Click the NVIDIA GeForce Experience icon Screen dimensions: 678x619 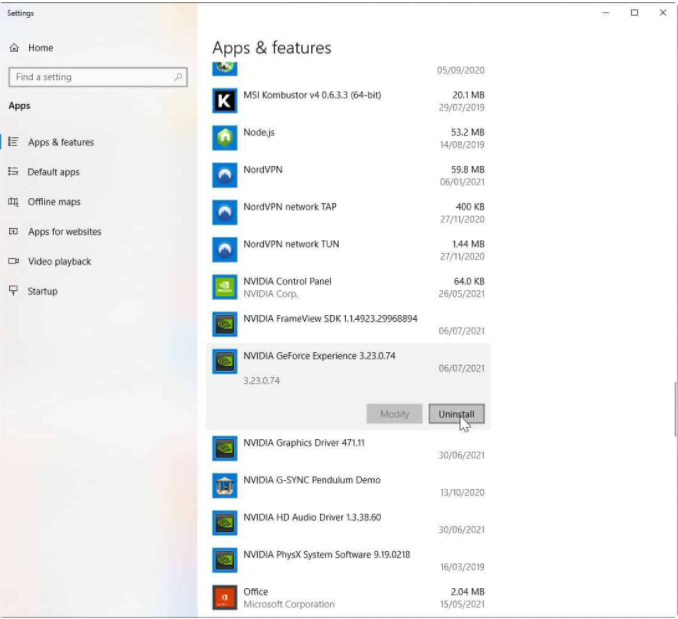coord(224,361)
